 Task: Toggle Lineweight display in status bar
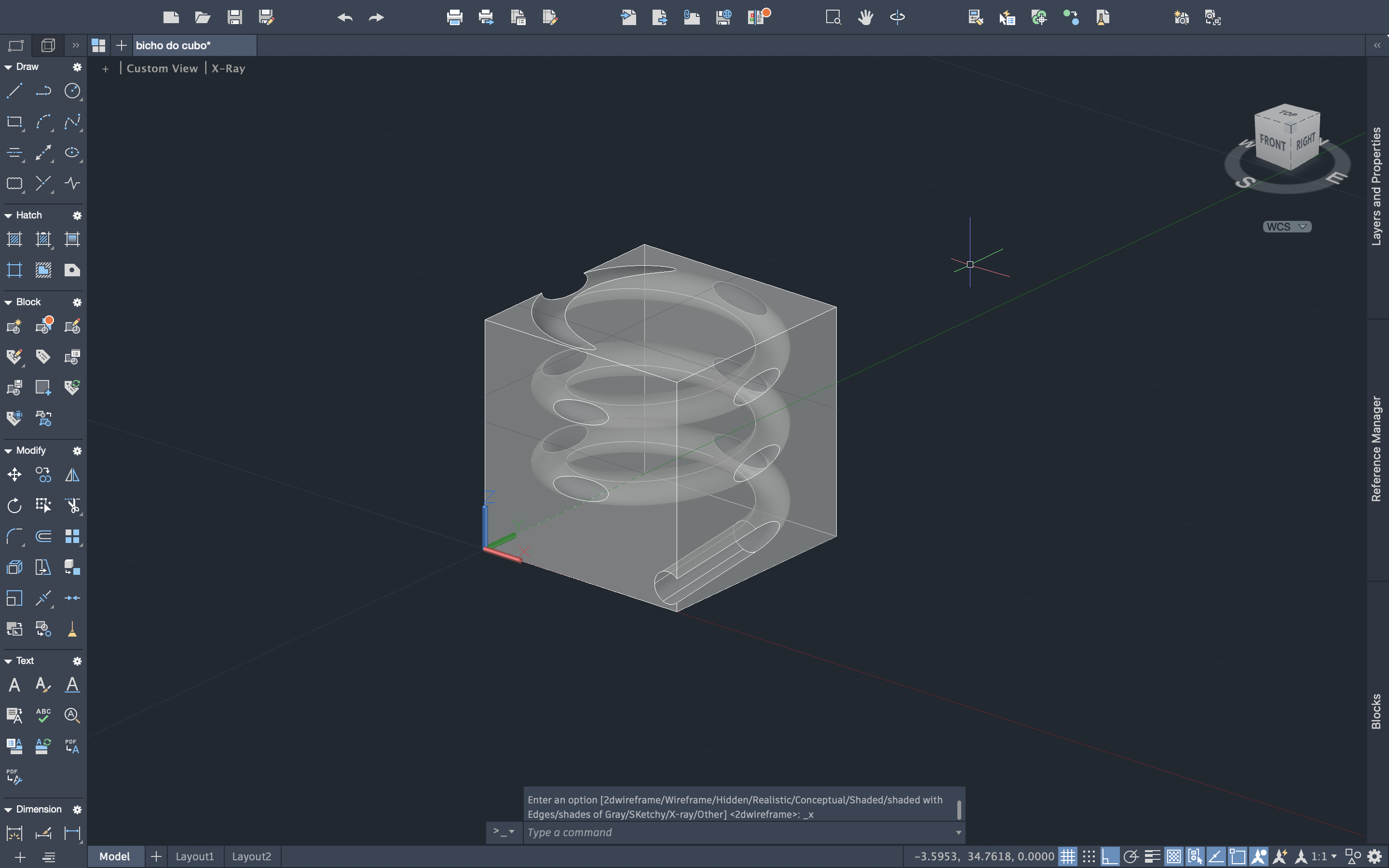pos(1152,856)
